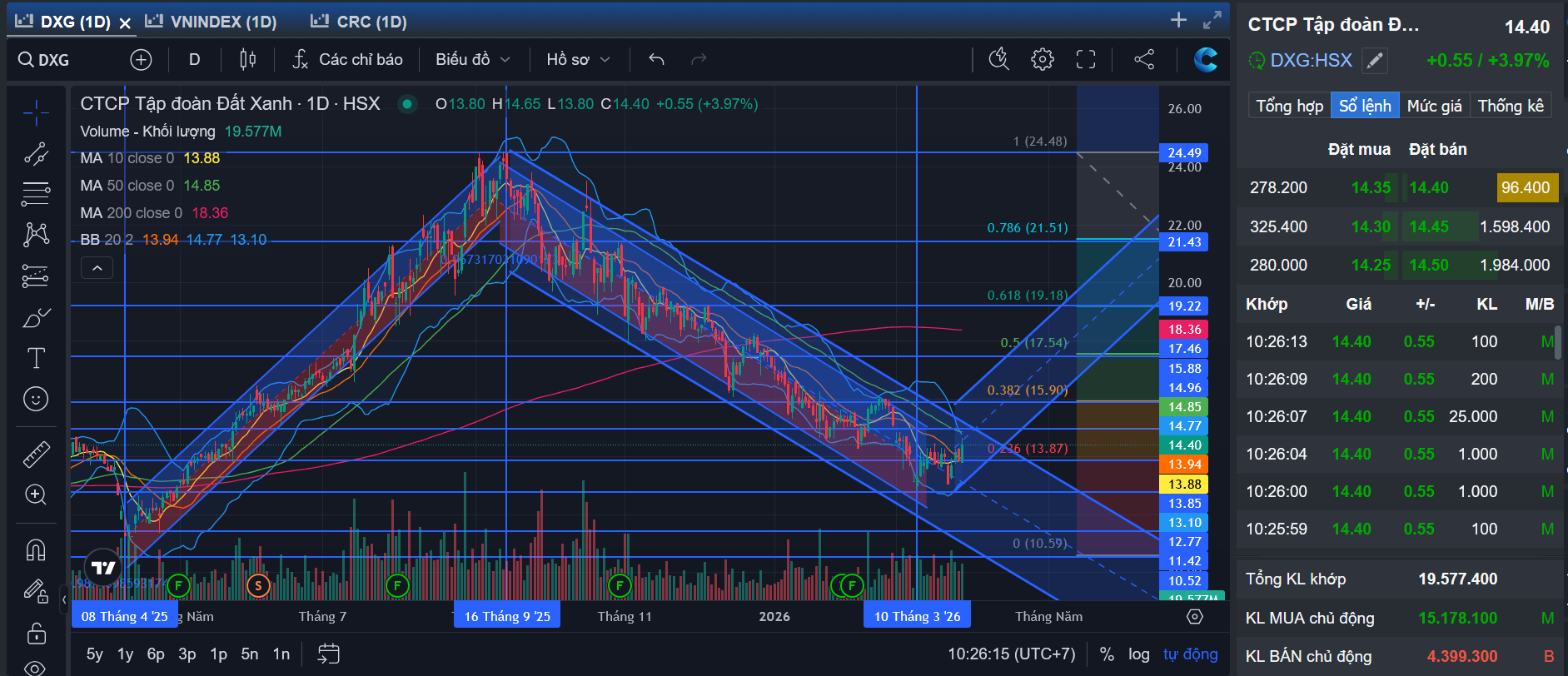Switch to the VNINDEX (1D) tab
The height and width of the screenshot is (676, 1568).
212,22
